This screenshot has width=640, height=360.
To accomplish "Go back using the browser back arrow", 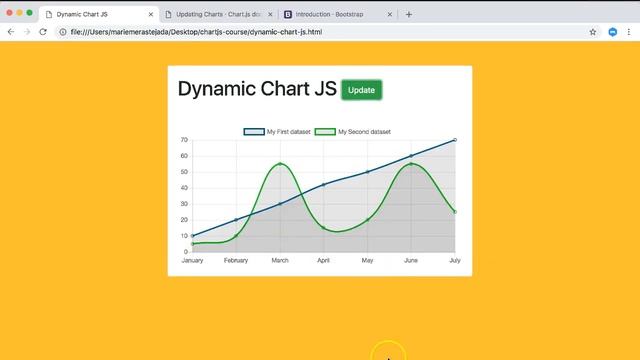I will (11, 32).
